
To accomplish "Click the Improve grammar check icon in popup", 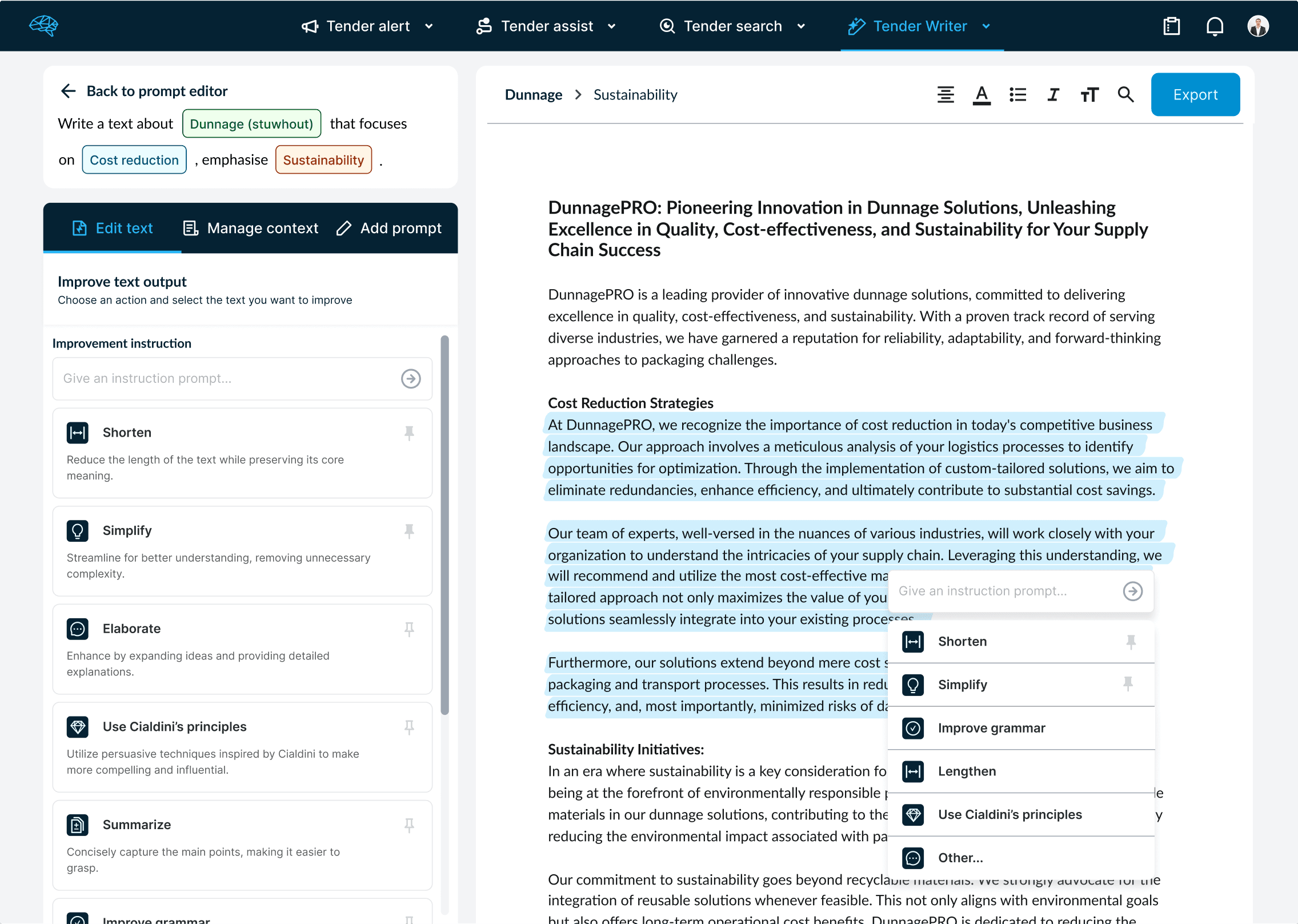I will [x=913, y=728].
